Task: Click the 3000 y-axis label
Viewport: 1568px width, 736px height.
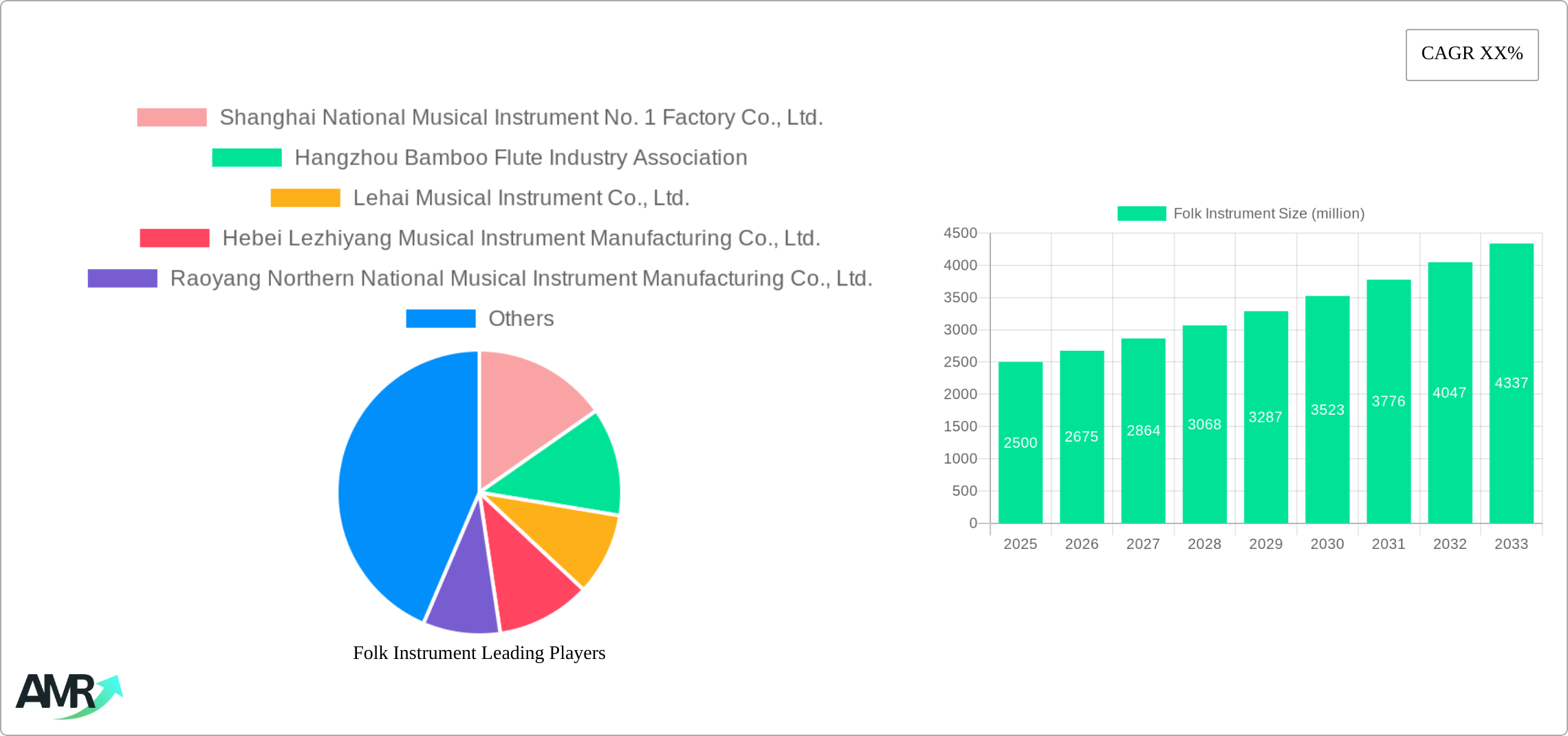Action: coord(960,330)
